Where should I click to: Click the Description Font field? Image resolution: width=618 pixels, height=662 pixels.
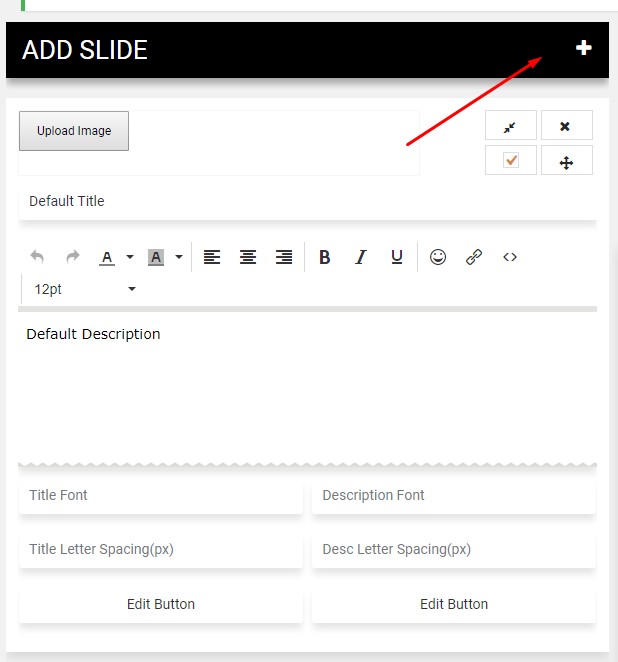454,496
